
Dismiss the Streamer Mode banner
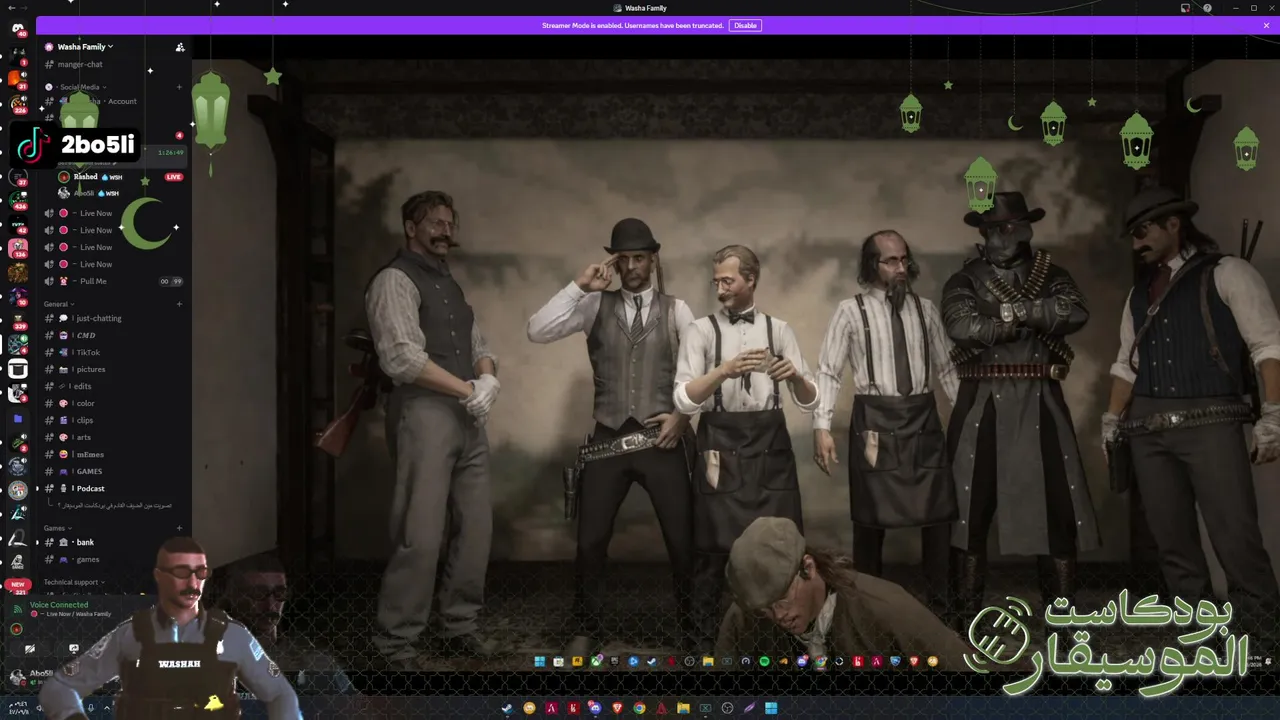pos(1266,25)
